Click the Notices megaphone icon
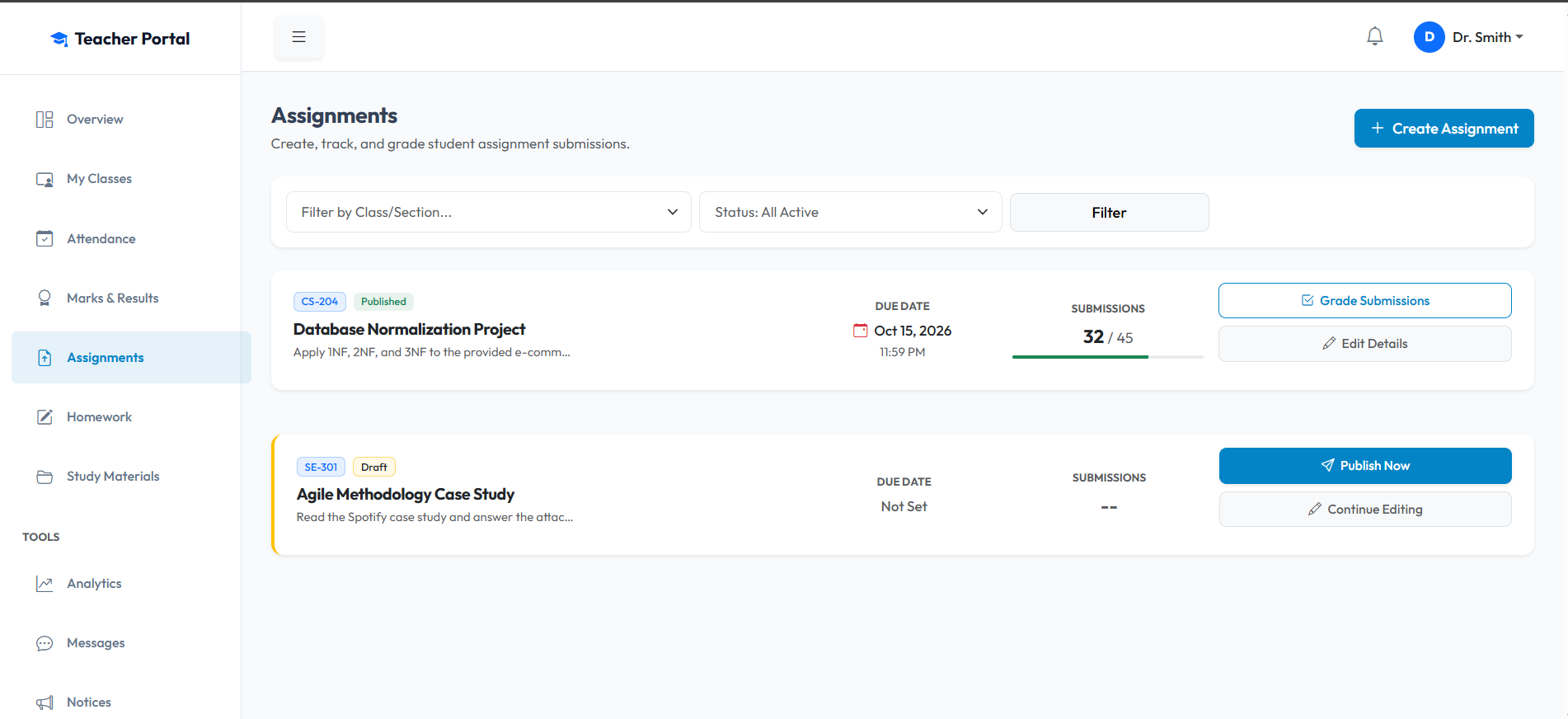This screenshot has height=719, width=1568. tap(45, 703)
